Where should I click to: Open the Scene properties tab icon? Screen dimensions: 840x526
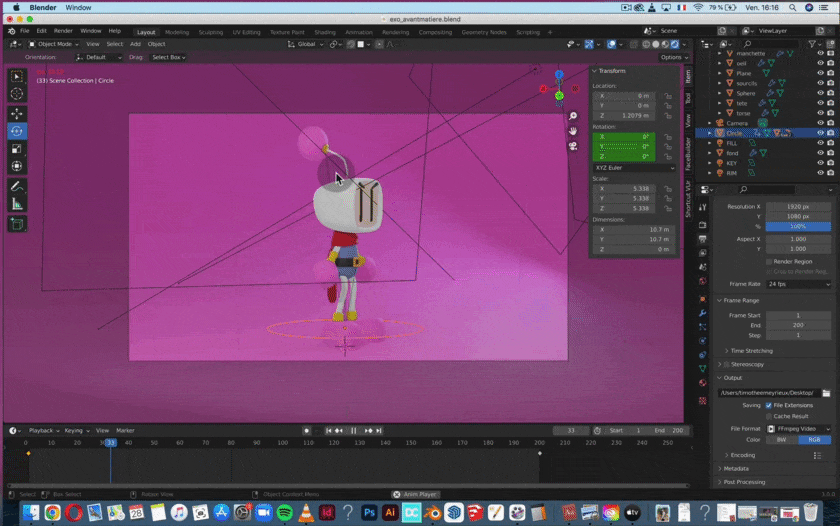(703, 267)
